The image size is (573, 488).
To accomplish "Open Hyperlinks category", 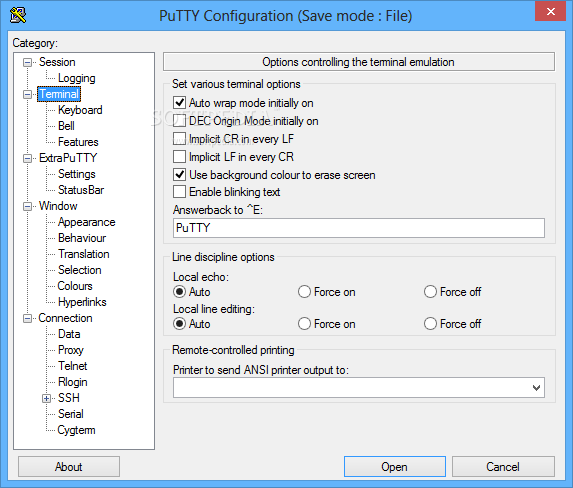I will coord(82,302).
